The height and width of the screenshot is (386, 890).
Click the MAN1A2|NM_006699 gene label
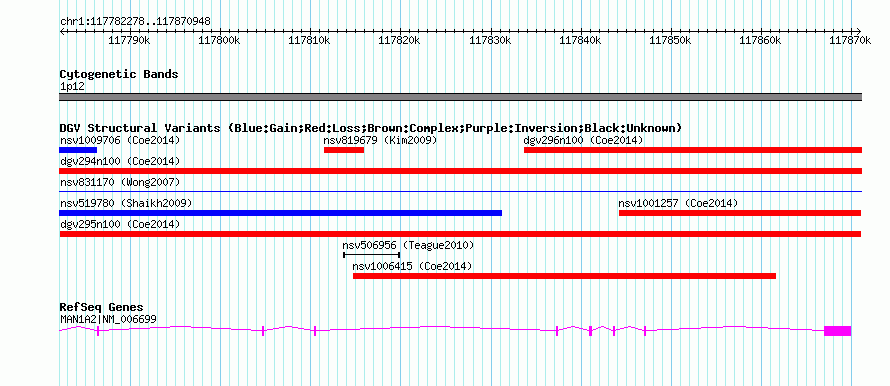pos(108,319)
